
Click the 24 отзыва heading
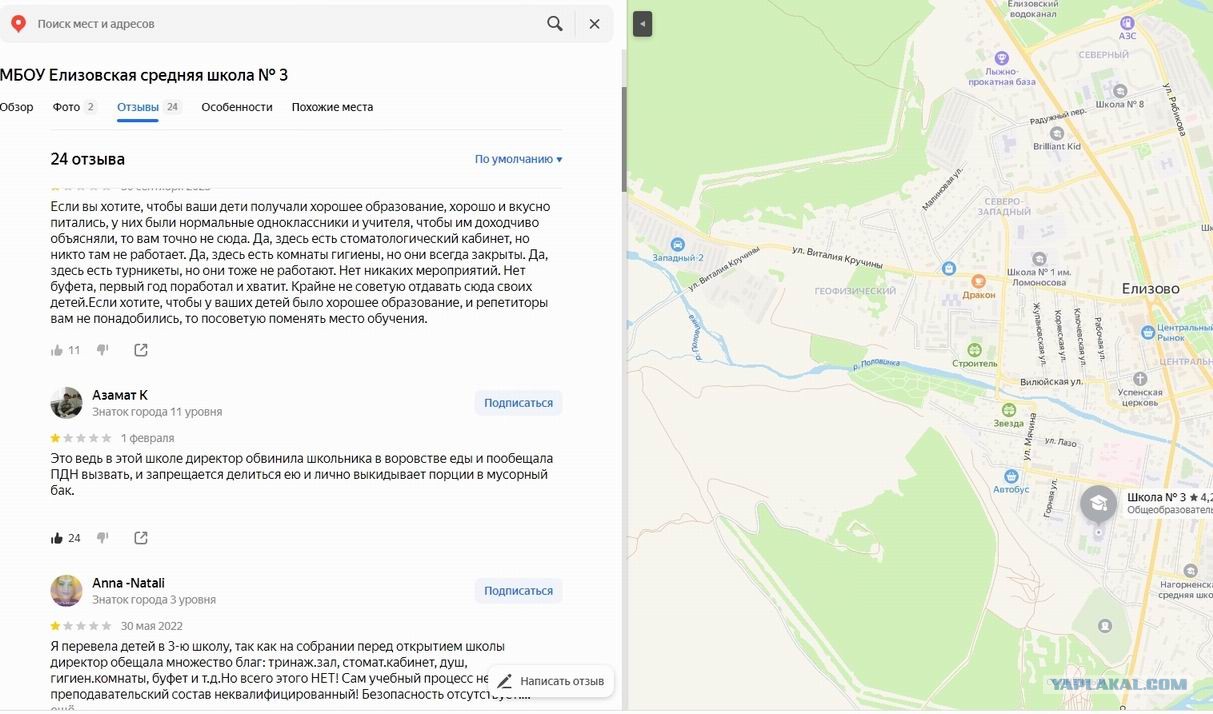pyautogui.click(x=88, y=160)
